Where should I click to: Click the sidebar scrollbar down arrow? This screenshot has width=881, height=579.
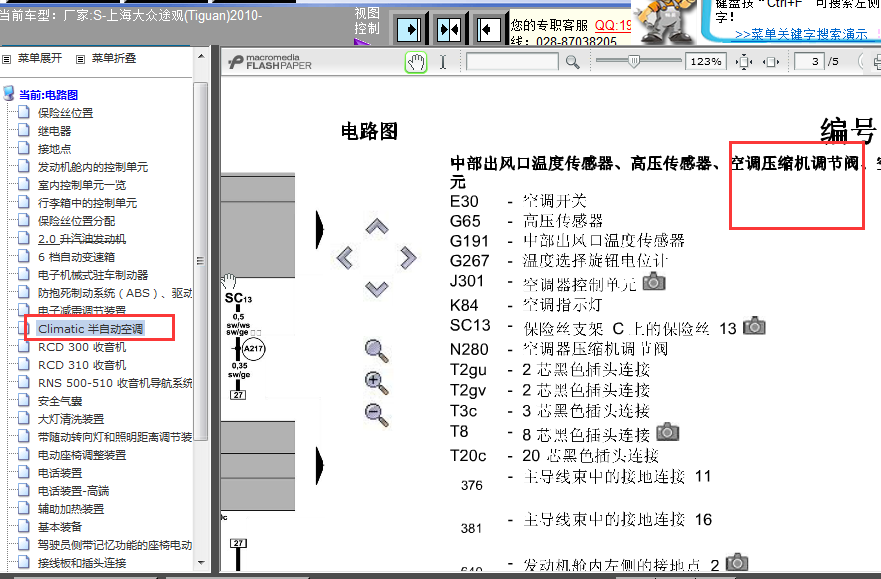tap(201, 563)
